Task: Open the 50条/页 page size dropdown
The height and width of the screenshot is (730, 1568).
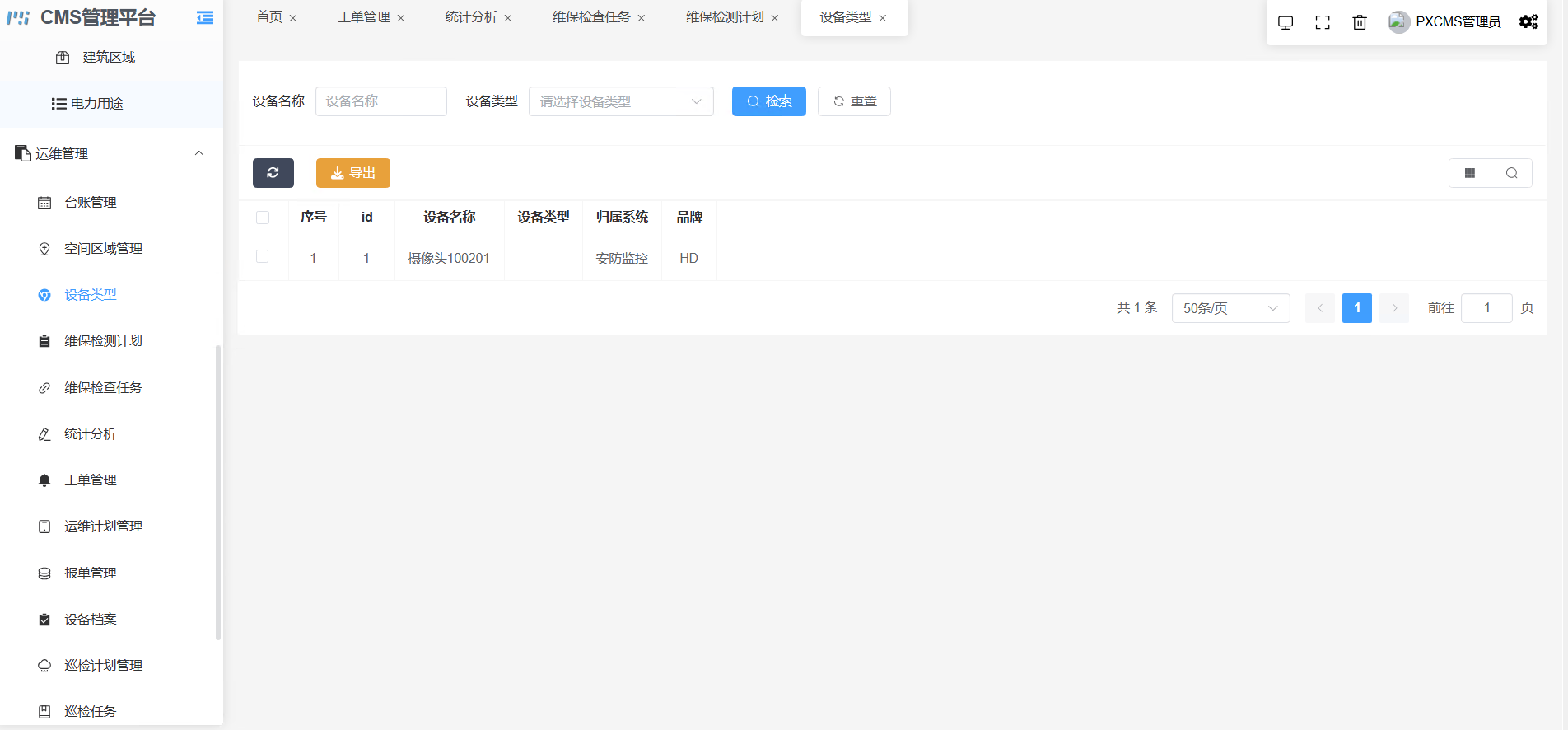Action: click(1230, 308)
